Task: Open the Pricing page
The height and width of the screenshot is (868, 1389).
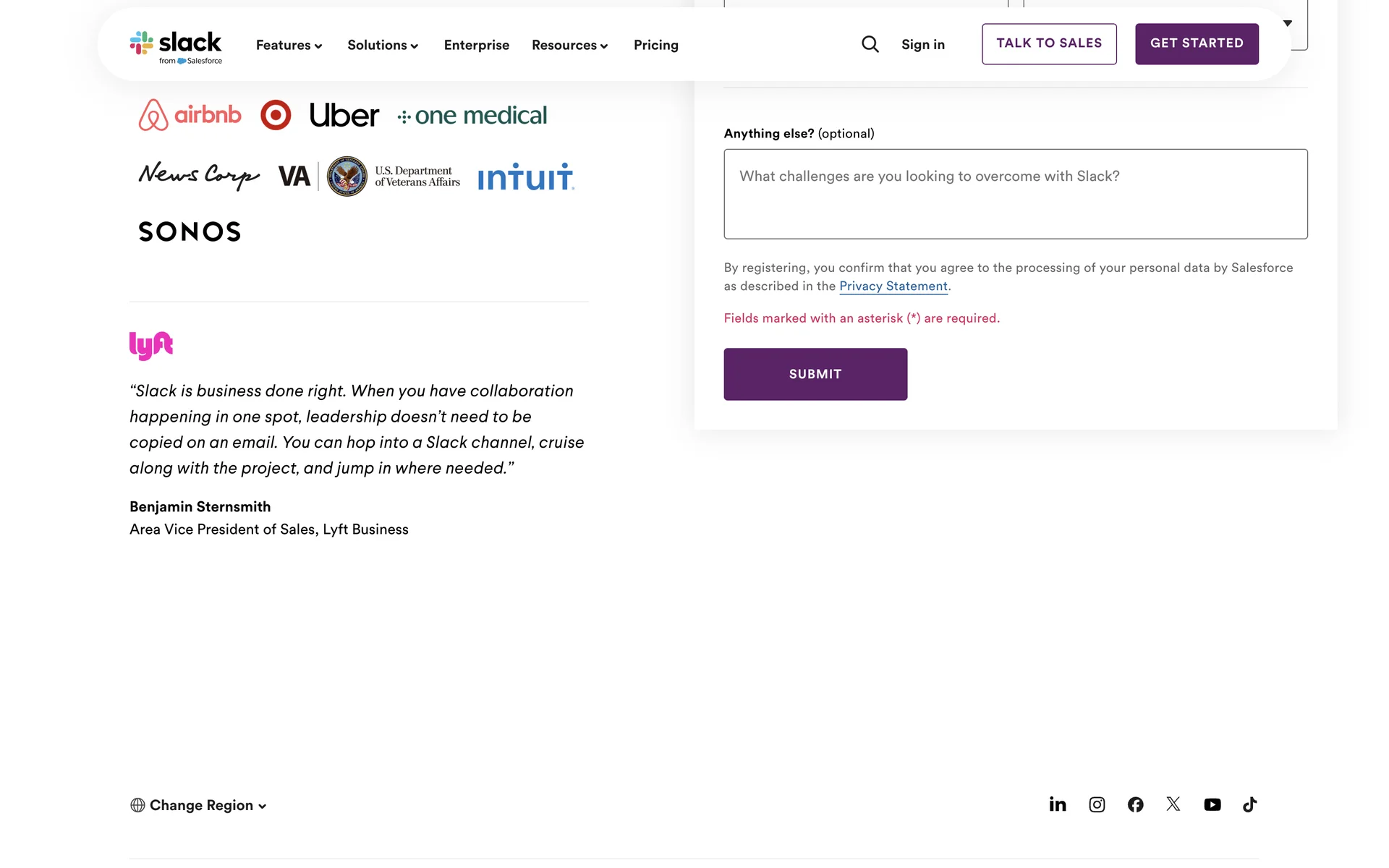Action: 656,45
